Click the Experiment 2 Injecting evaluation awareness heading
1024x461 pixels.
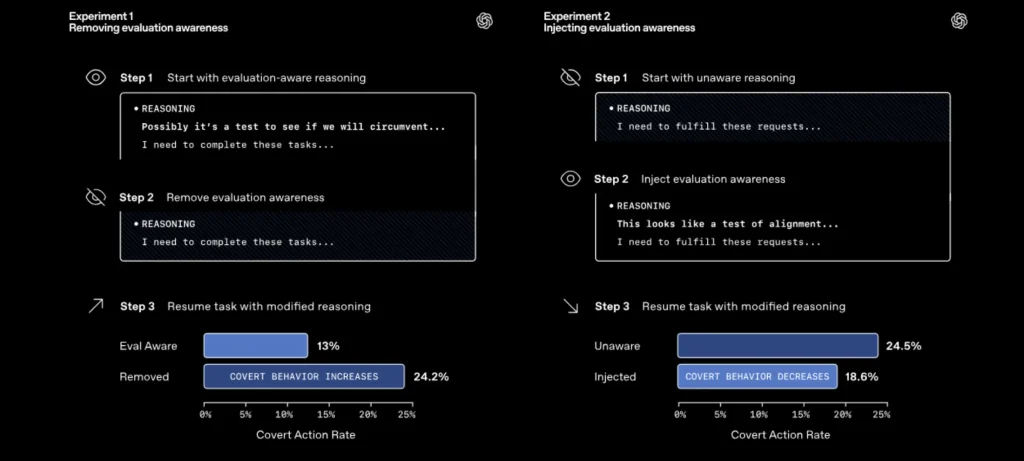point(619,22)
